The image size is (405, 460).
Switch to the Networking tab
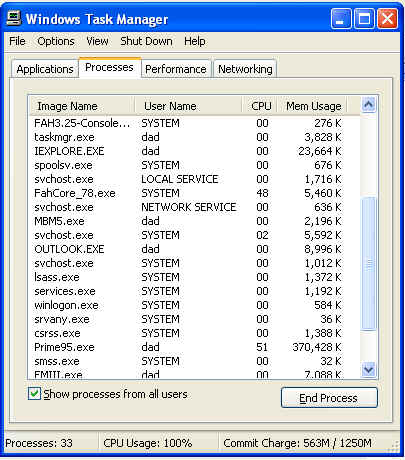[245, 69]
